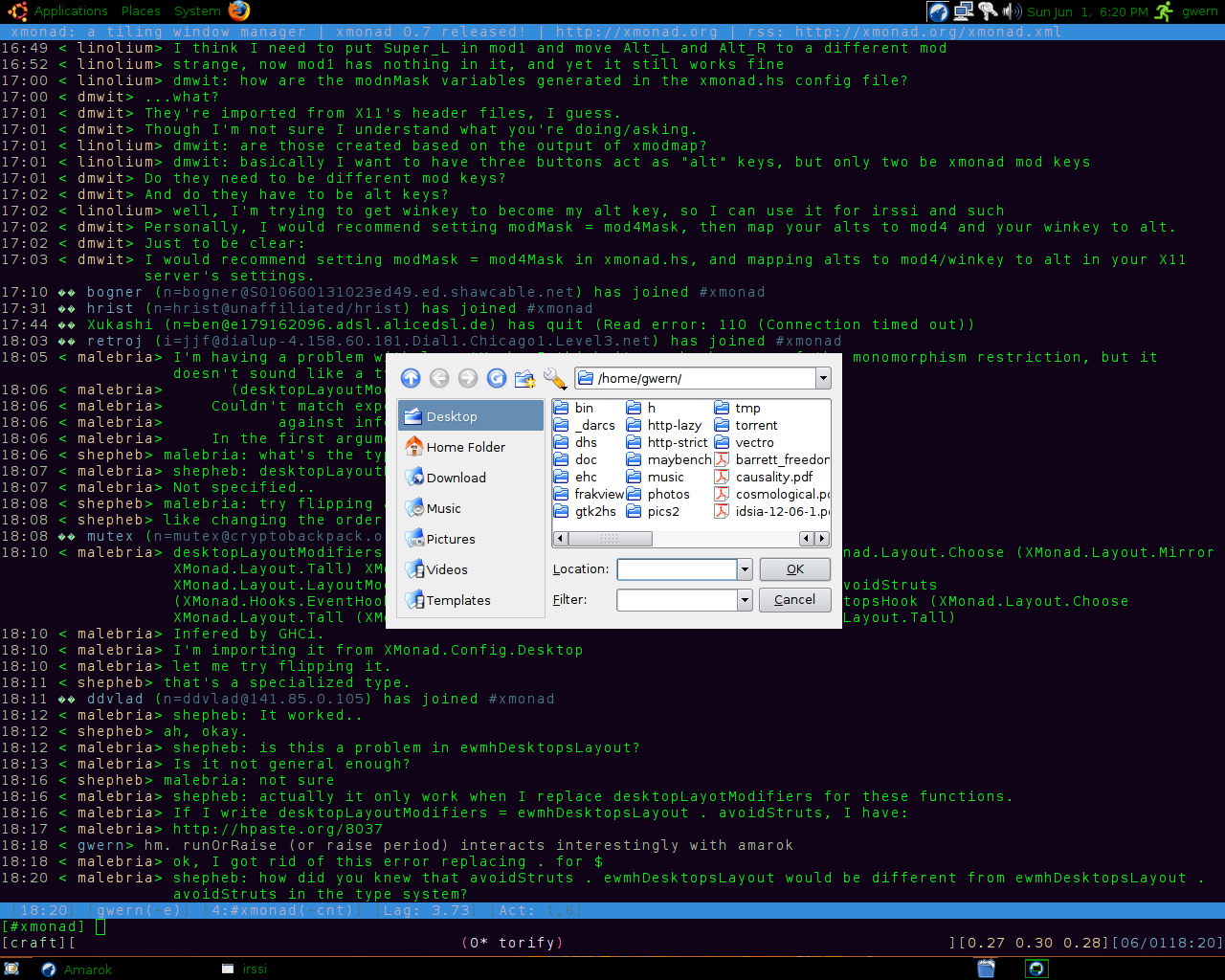Screen dimensions: 1225x980
Task: Select the music folder in the file list
Action: coord(656,477)
